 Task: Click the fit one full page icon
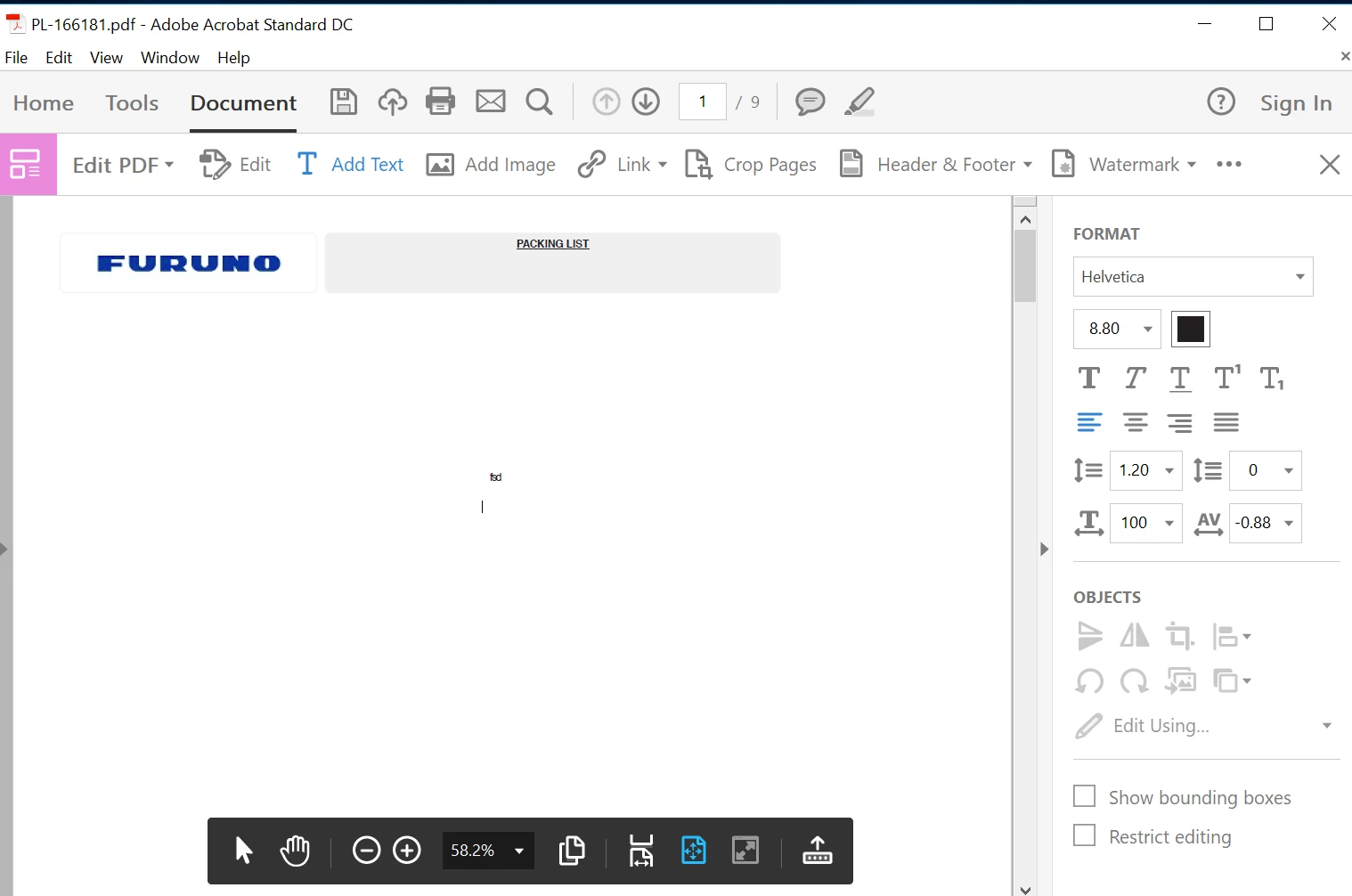pyautogui.click(x=694, y=851)
